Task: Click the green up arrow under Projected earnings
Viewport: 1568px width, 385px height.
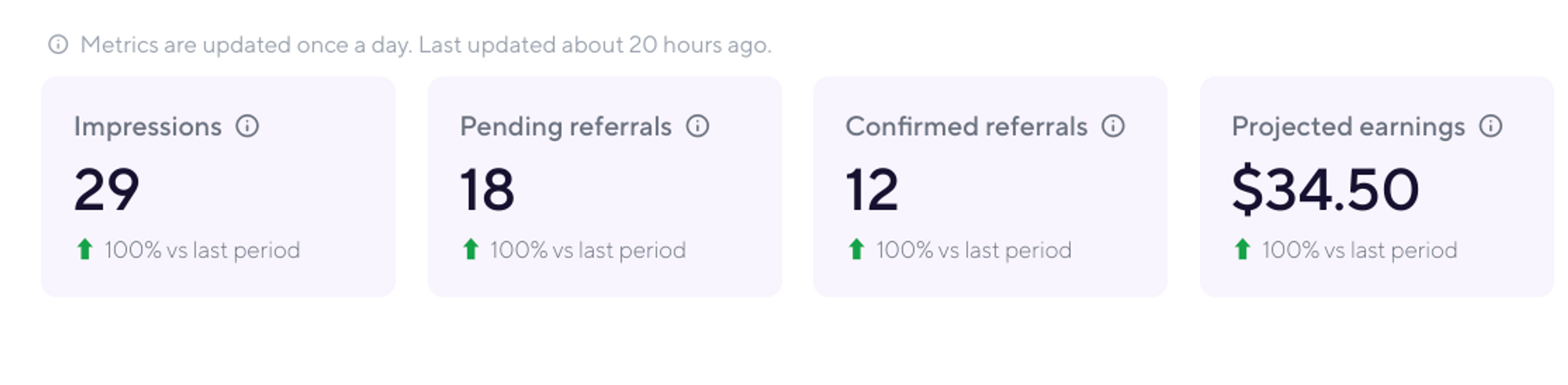Action: point(1242,249)
